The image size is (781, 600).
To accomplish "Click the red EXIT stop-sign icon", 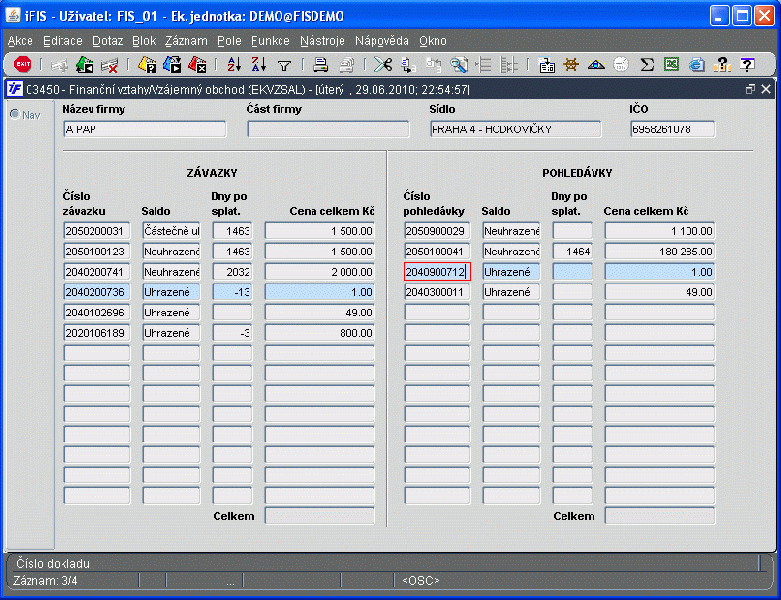I will (22, 65).
